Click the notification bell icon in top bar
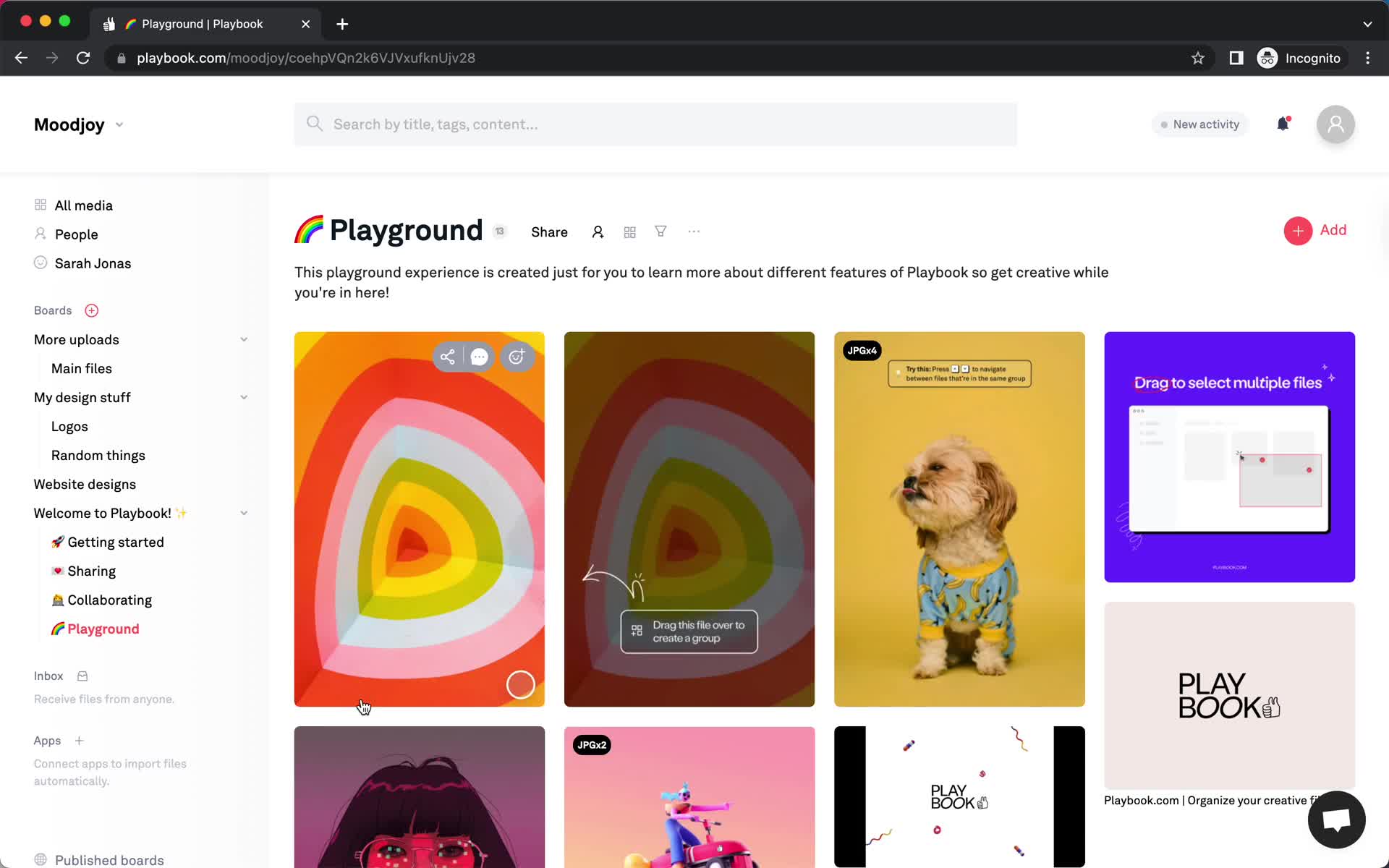This screenshot has height=868, width=1389. pyautogui.click(x=1283, y=124)
